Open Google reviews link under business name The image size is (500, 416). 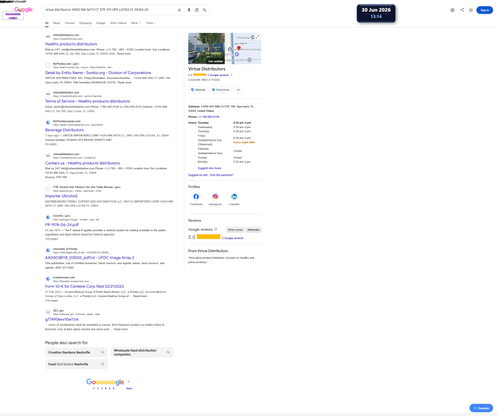(x=218, y=75)
